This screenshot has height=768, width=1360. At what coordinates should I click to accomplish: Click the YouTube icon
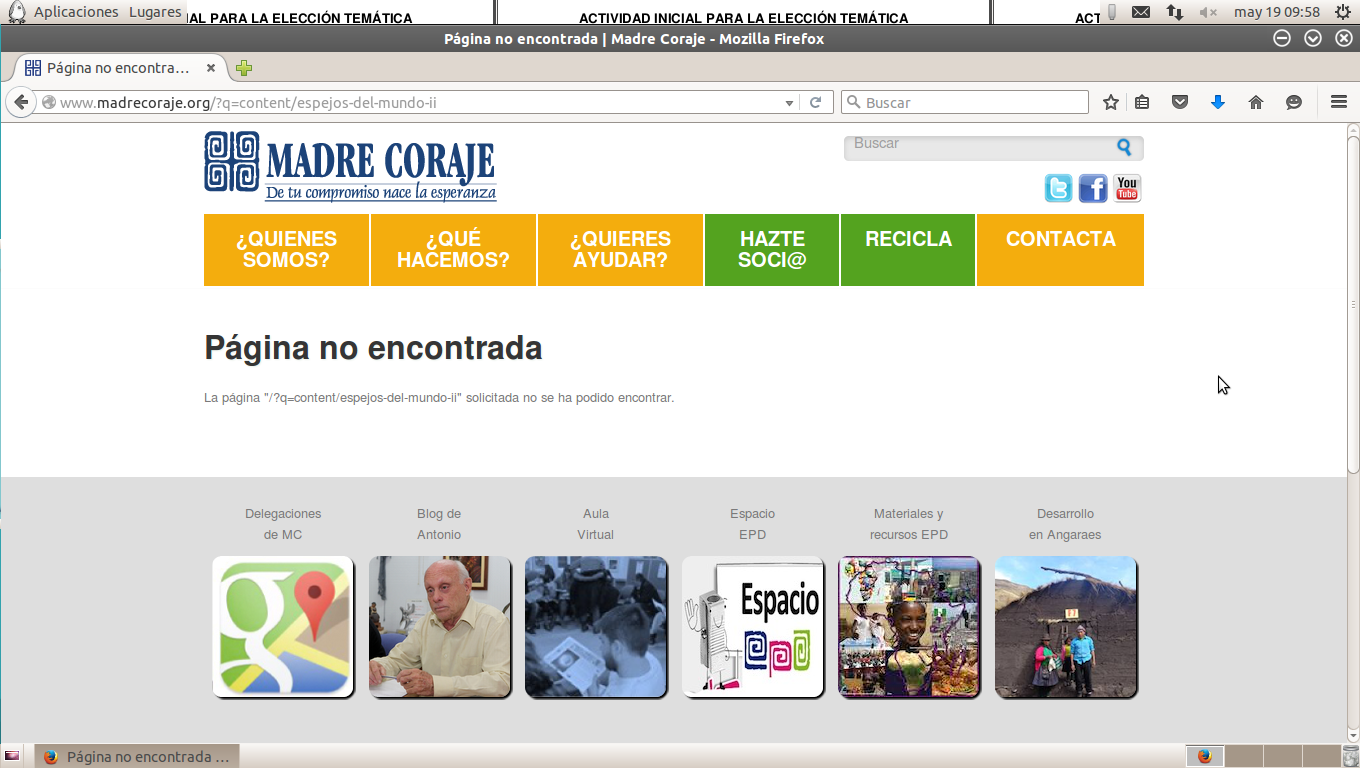(x=1127, y=188)
